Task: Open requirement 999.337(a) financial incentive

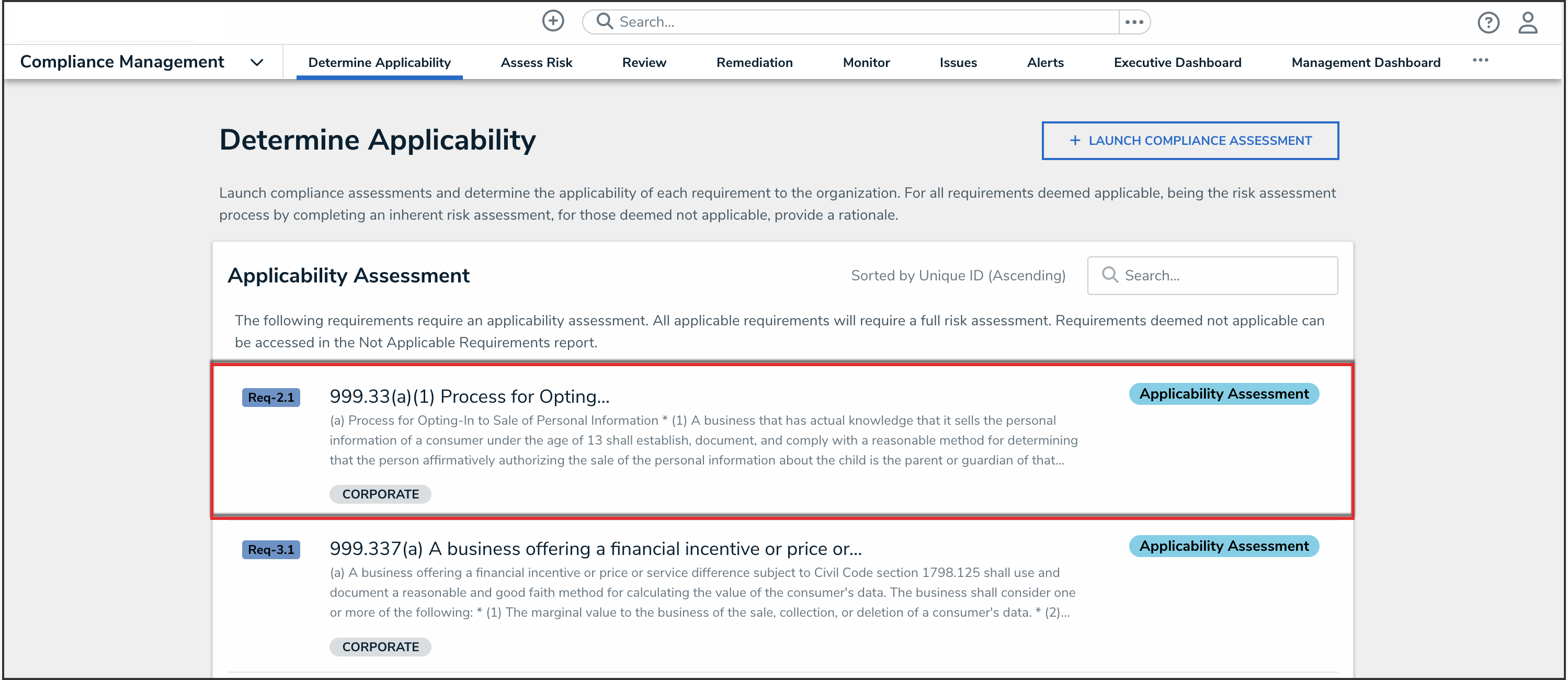Action: pos(595,549)
